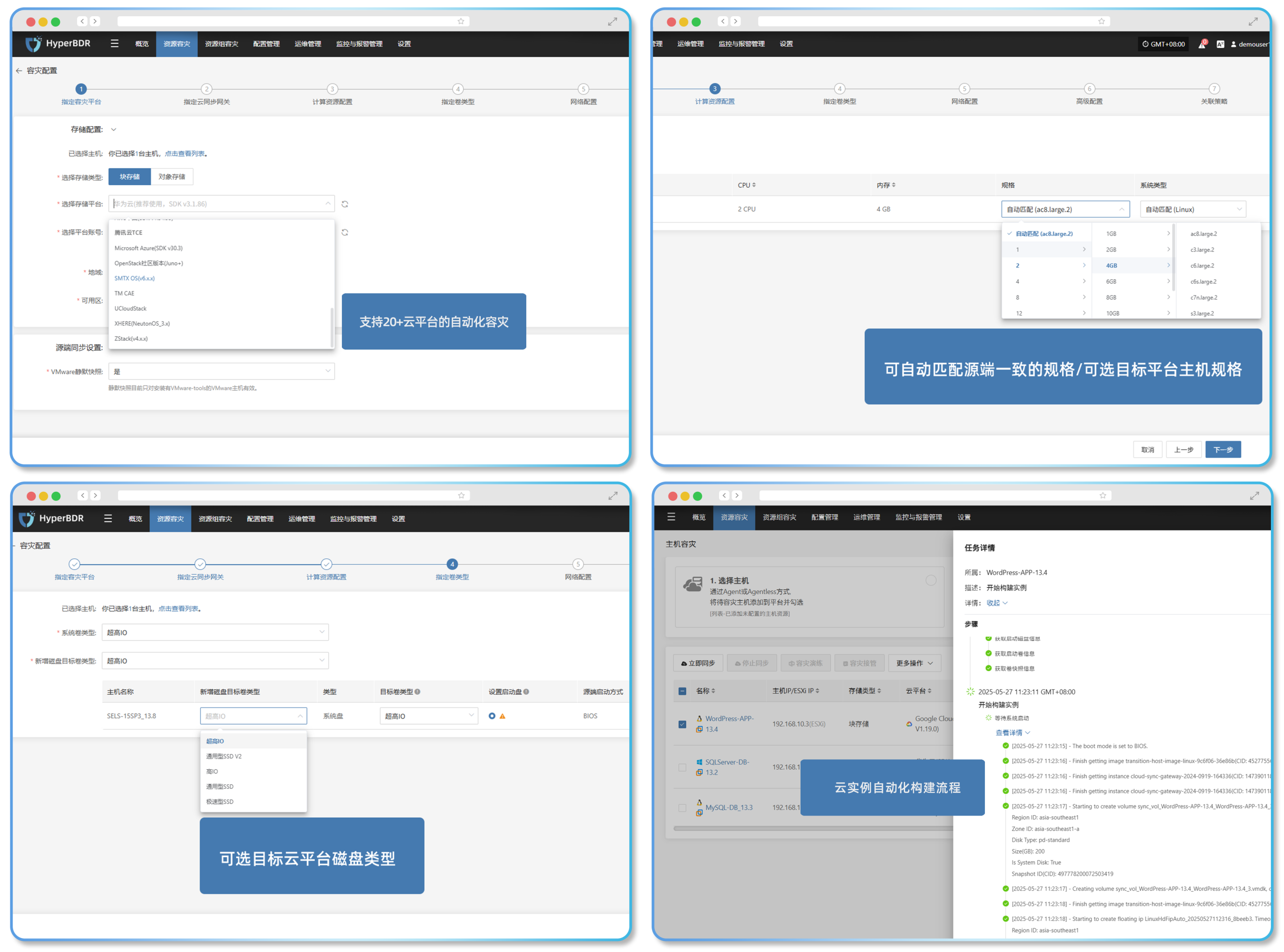Click the info icon next to 目标卷类型 header

point(418,692)
